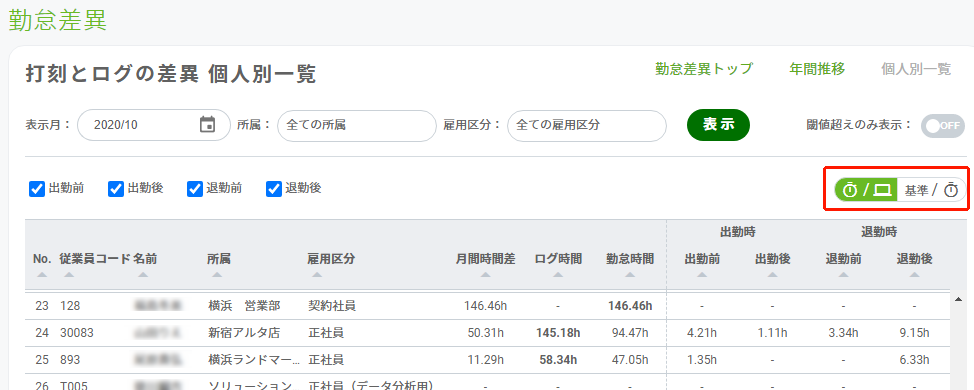Uncheck the 退勤後 checkbox

click(x=273, y=189)
